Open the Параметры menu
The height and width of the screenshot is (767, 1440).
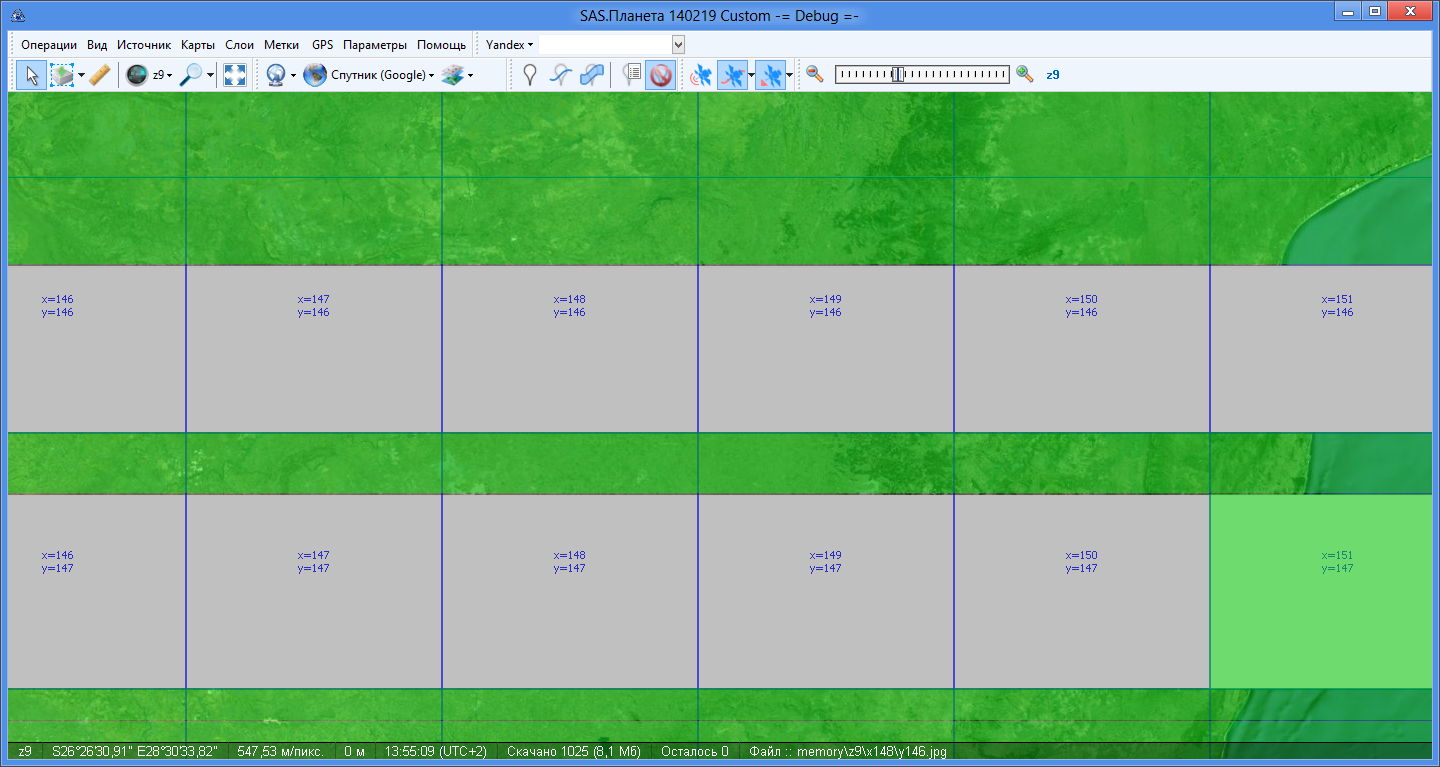click(x=374, y=45)
